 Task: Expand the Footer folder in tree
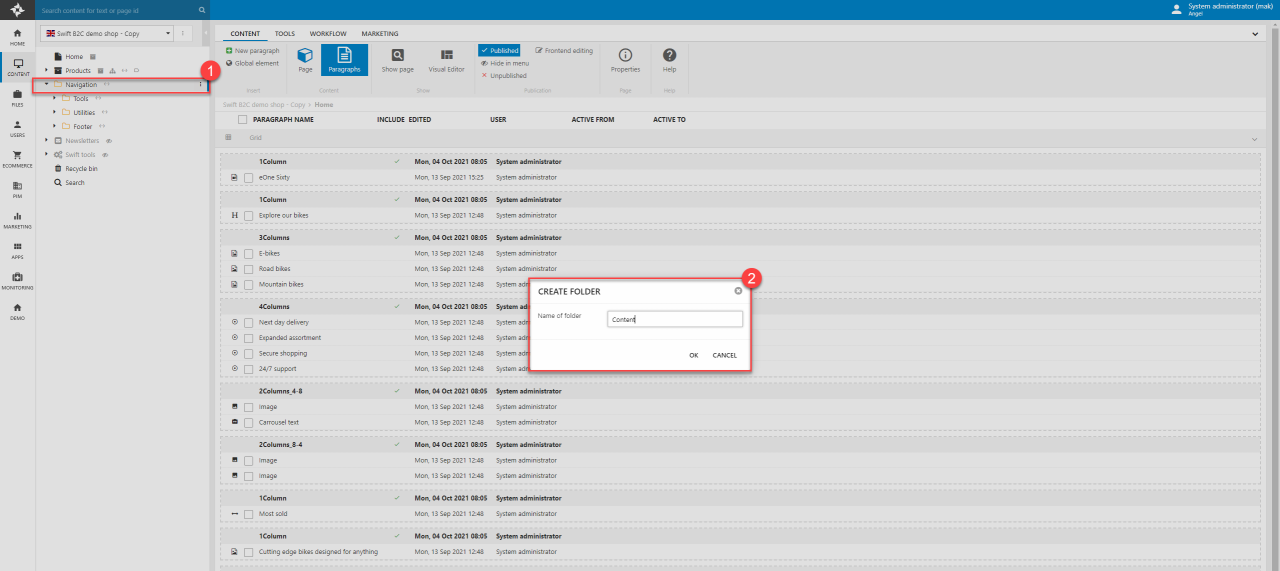(55, 127)
